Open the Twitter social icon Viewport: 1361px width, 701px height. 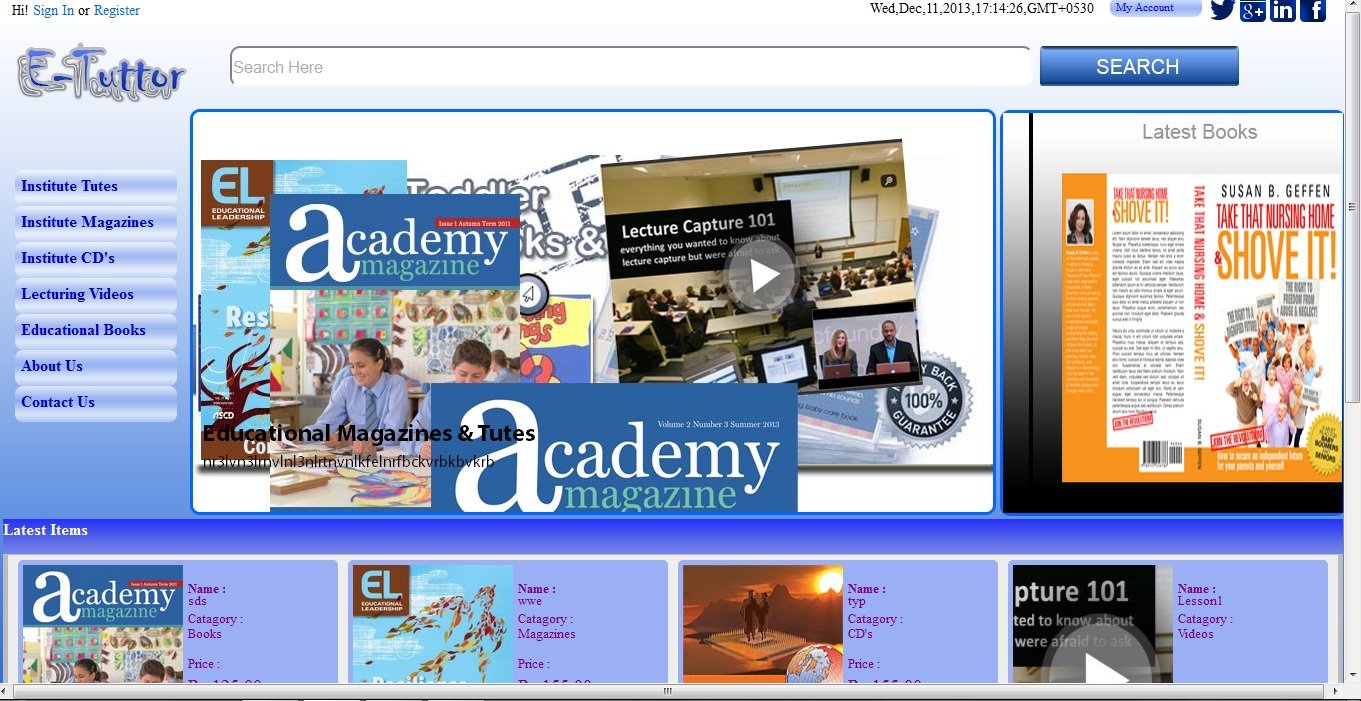coord(1222,10)
